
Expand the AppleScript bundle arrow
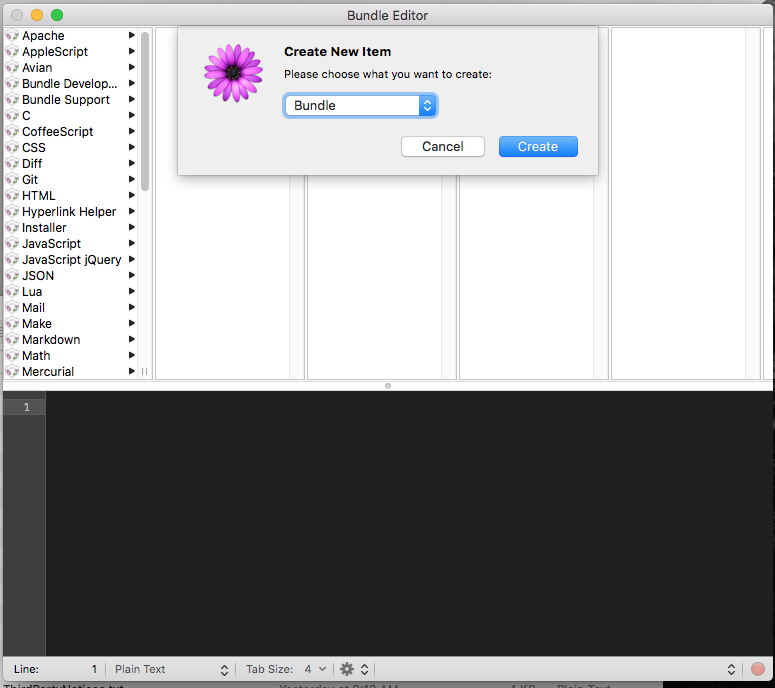[x=131, y=51]
